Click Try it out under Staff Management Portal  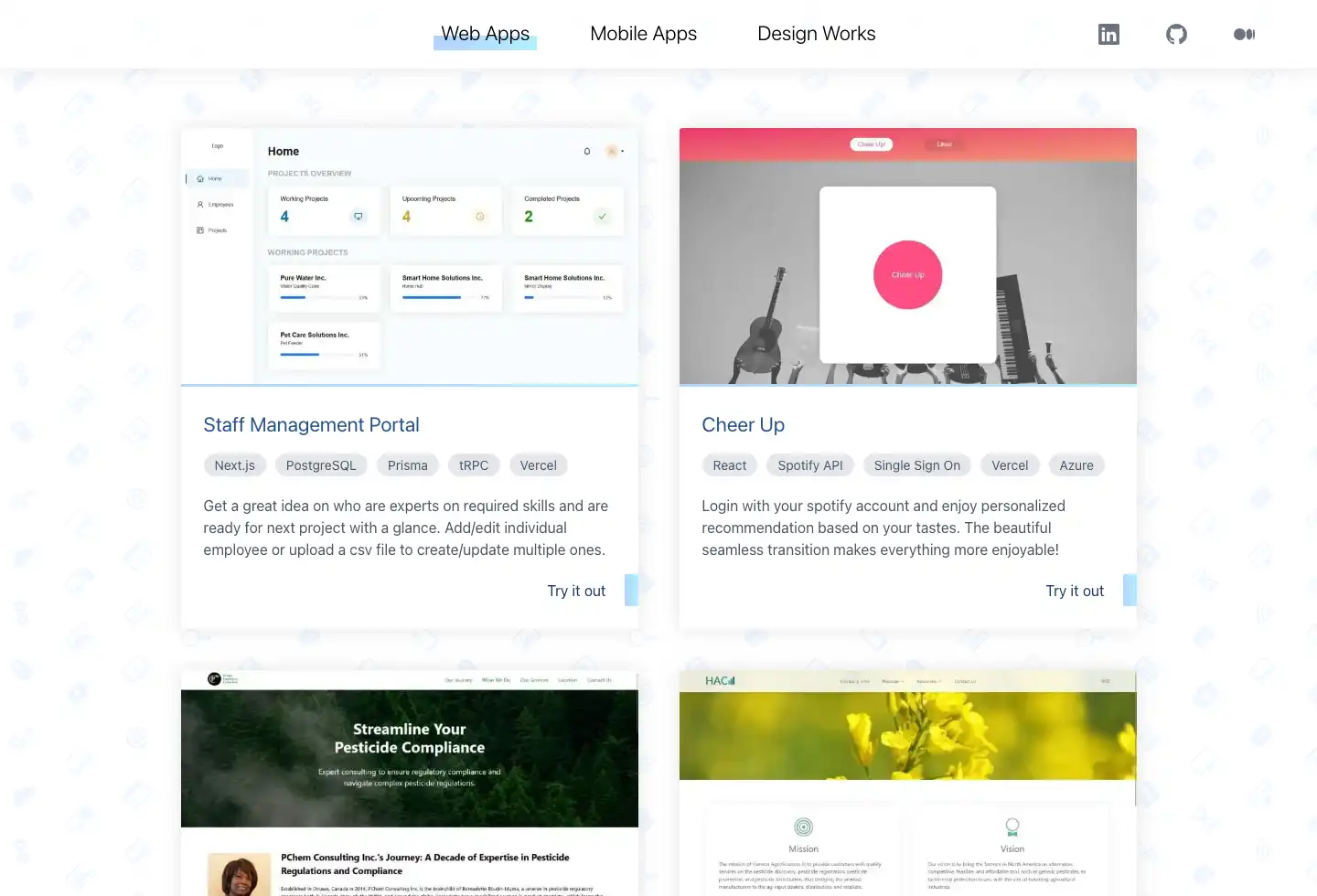(x=576, y=591)
